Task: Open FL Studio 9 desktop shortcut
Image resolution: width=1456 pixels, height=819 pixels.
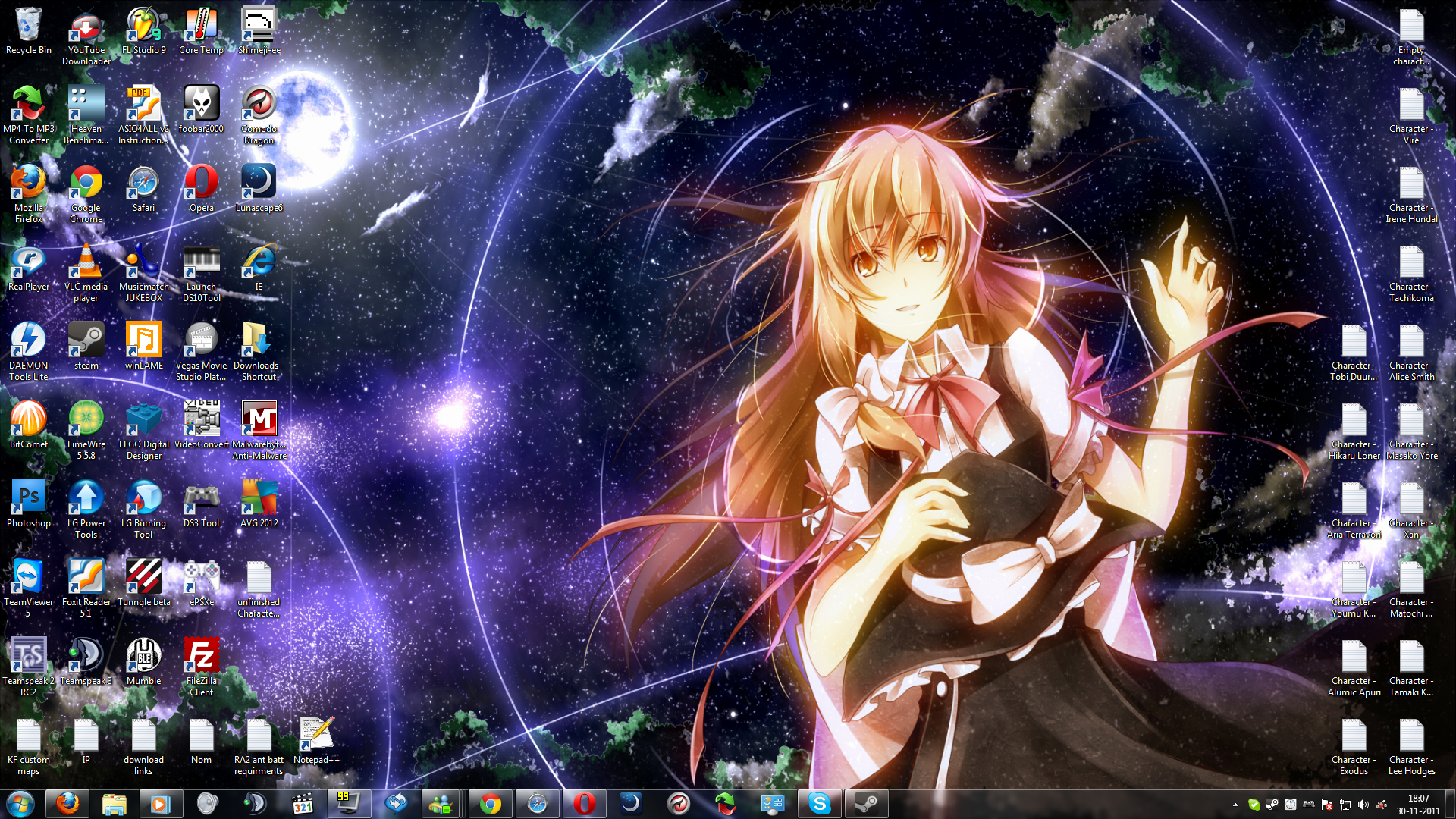Action: coord(144,30)
